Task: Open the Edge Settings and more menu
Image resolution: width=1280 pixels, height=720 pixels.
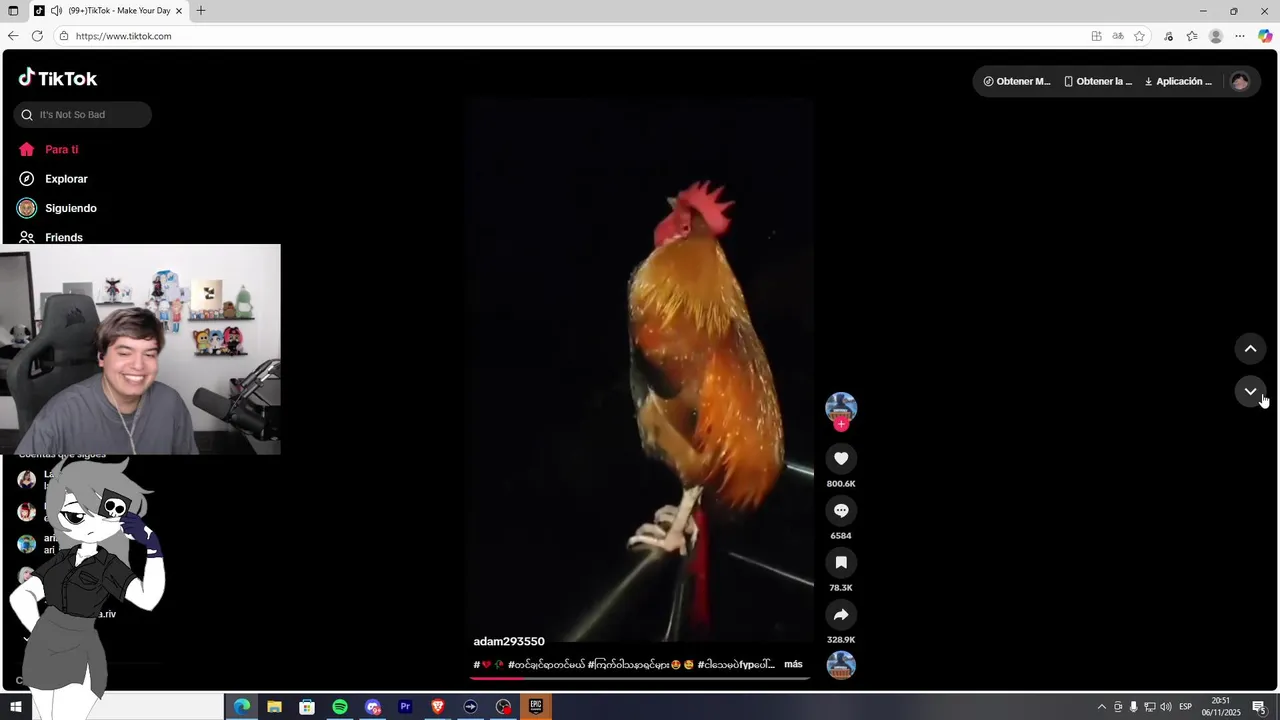Action: (x=1240, y=36)
